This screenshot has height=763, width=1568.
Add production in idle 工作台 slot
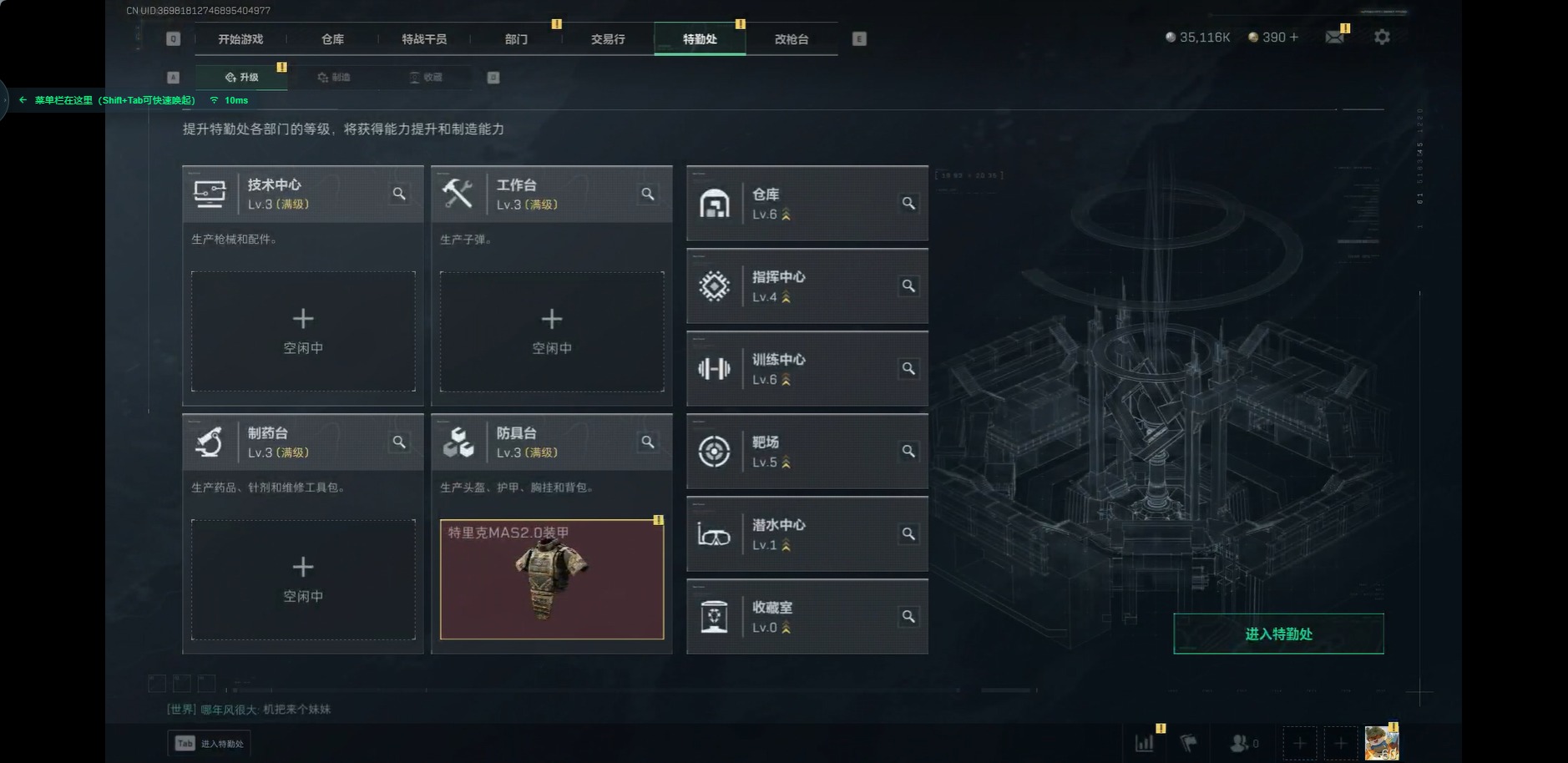[552, 331]
